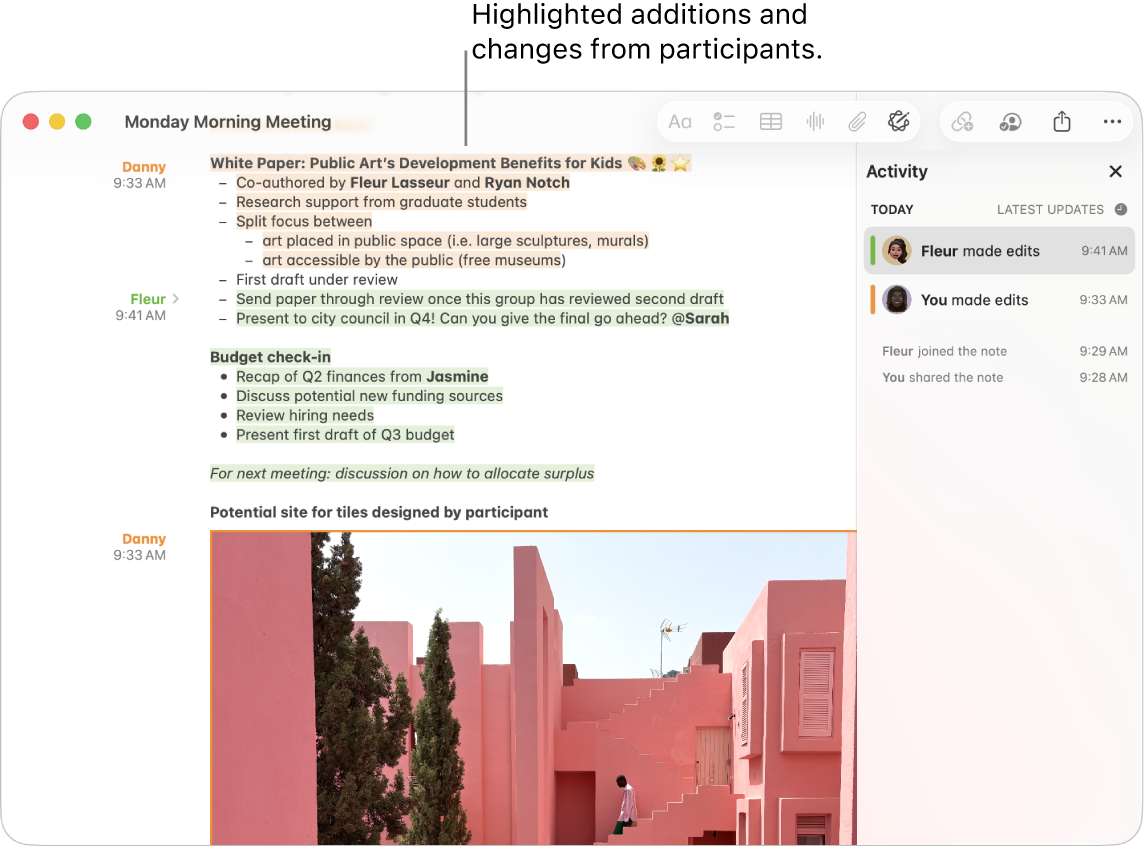Click Danny's name in the left margin
1144x849 pixels.
pos(144,166)
